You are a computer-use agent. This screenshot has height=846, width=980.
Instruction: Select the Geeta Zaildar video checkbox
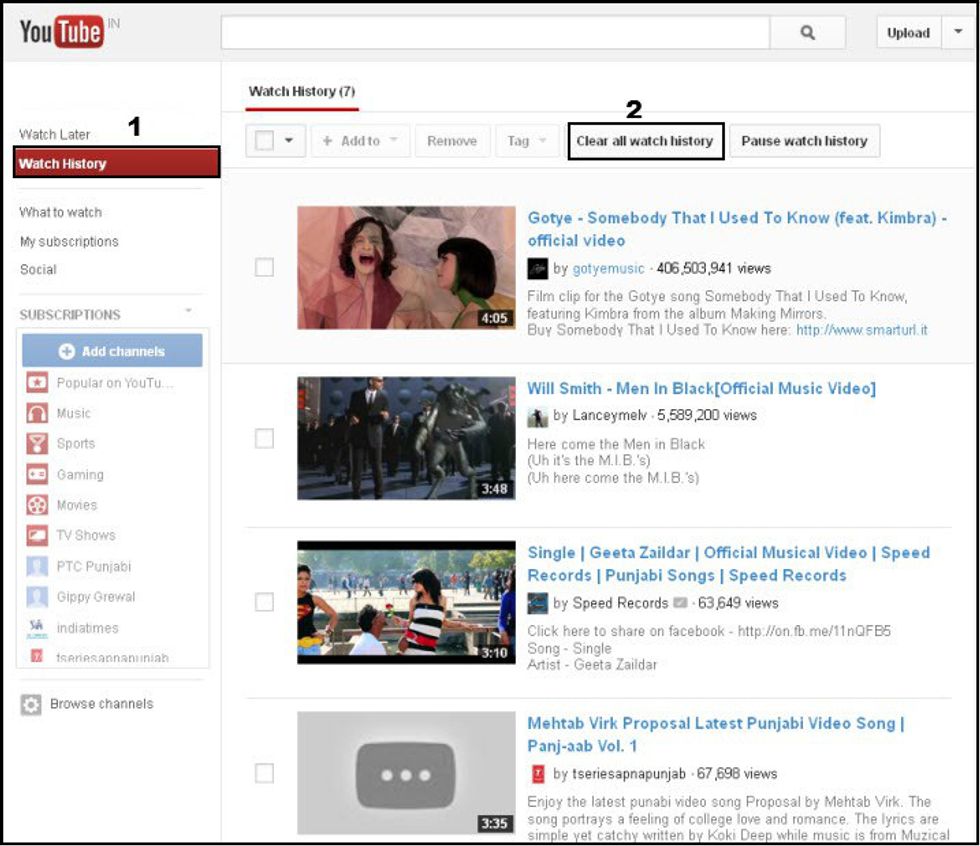tap(264, 602)
